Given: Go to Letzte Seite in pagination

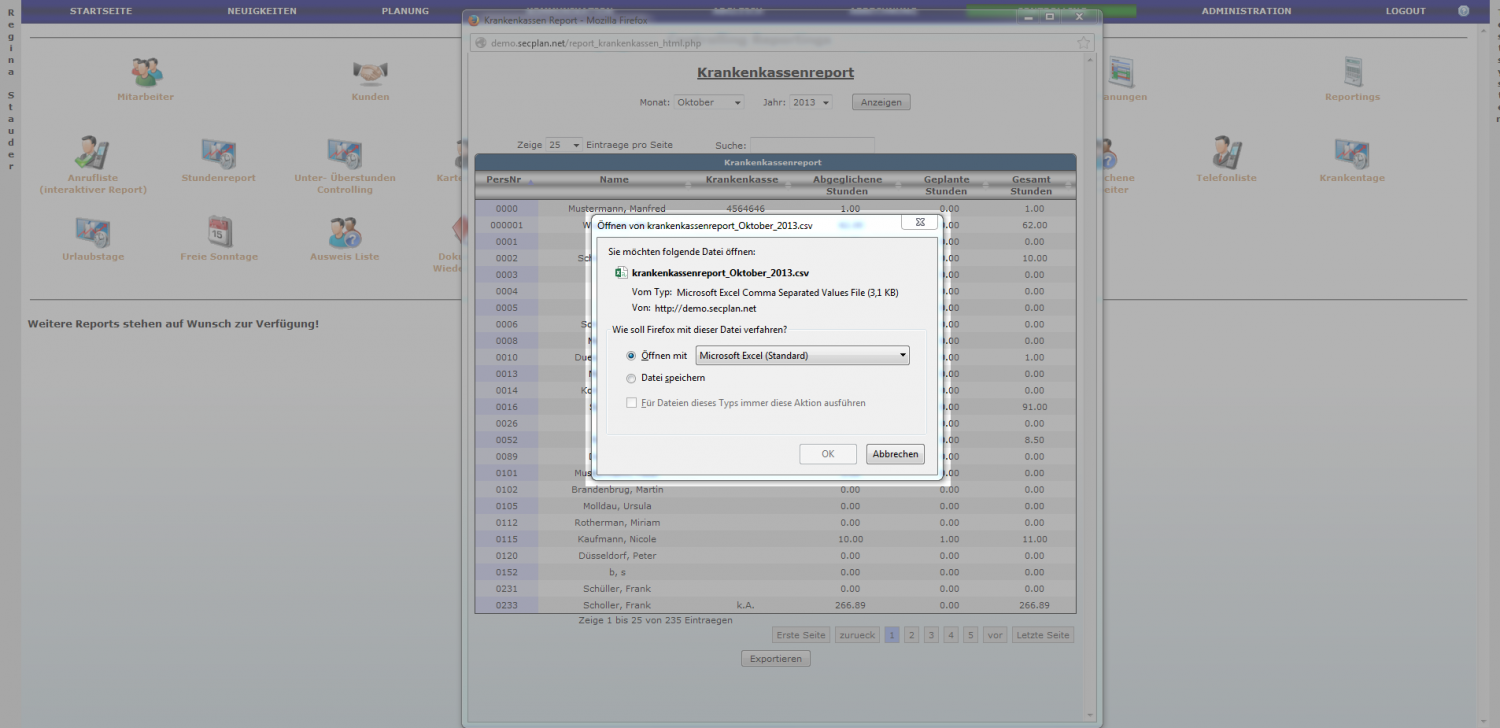Looking at the screenshot, I should point(1043,635).
